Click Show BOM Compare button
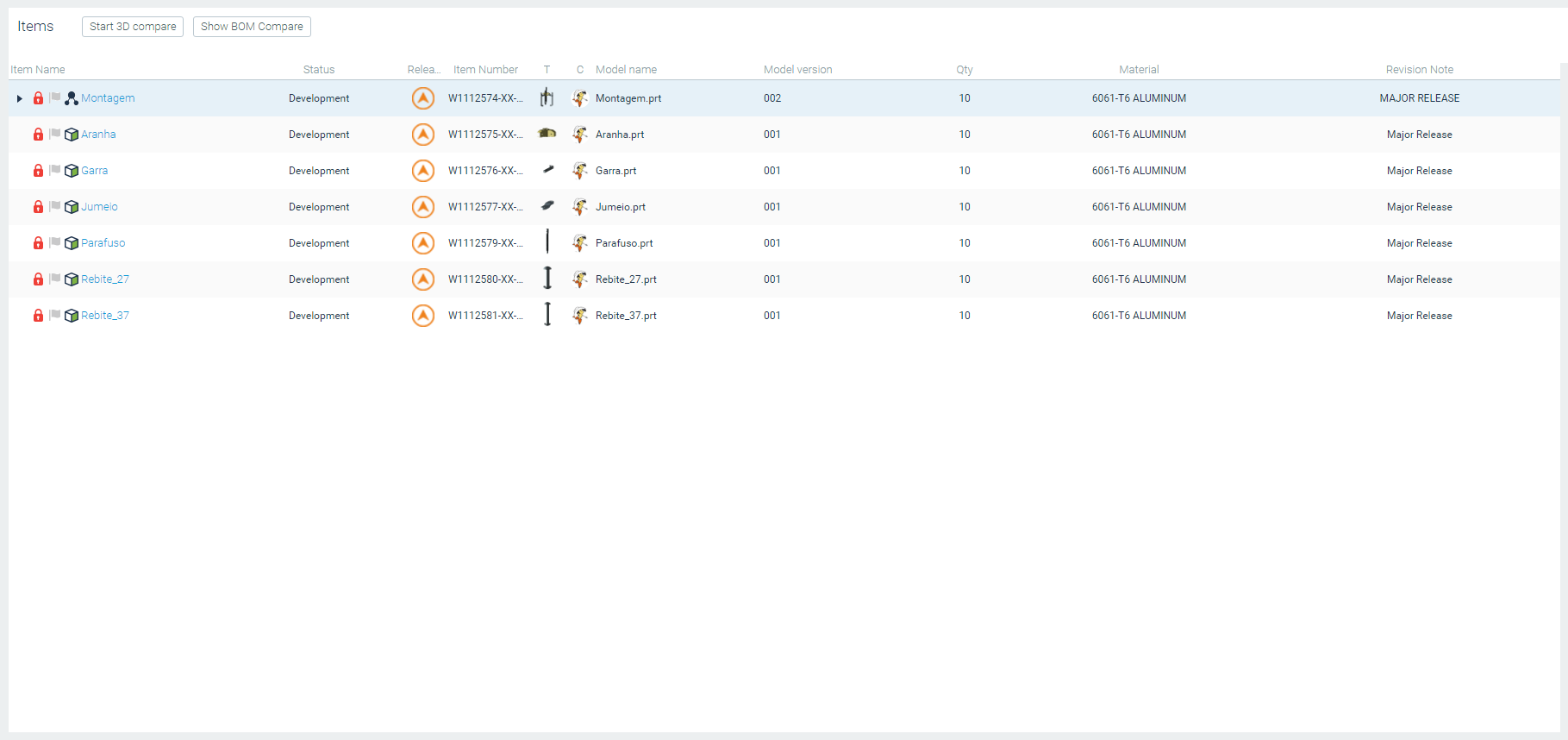Image resolution: width=1568 pixels, height=740 pixels. point(252,27)
